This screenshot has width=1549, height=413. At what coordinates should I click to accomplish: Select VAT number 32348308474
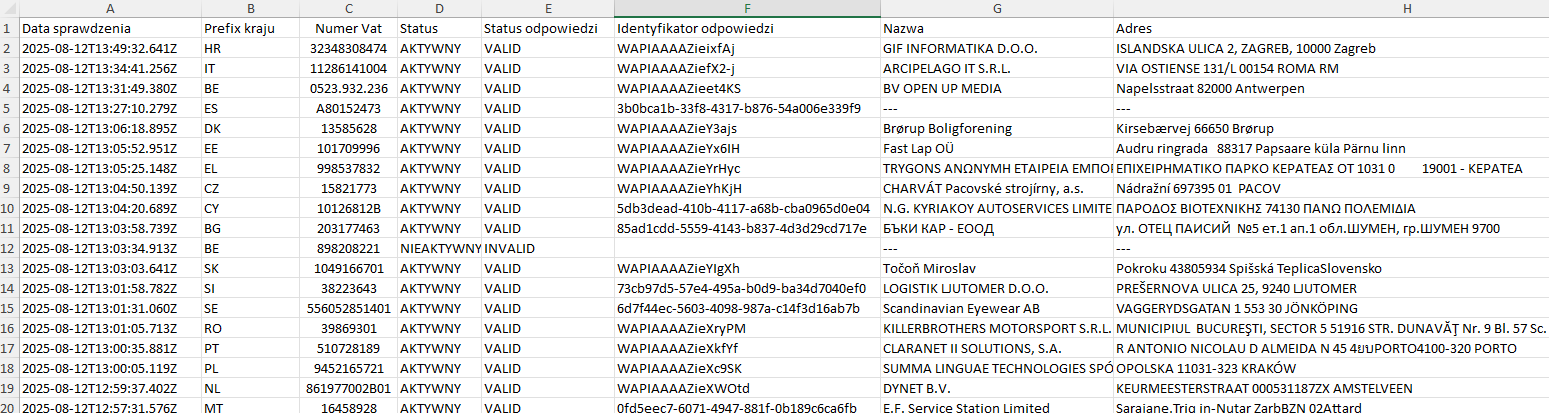pos(348,48)
